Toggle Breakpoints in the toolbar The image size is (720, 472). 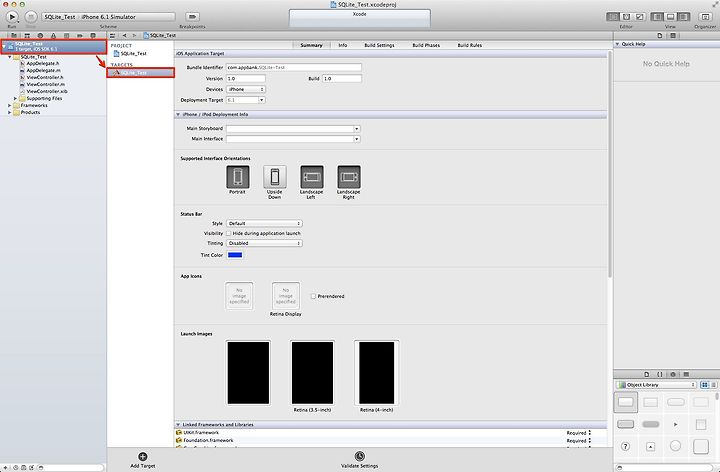pos(192,17)
